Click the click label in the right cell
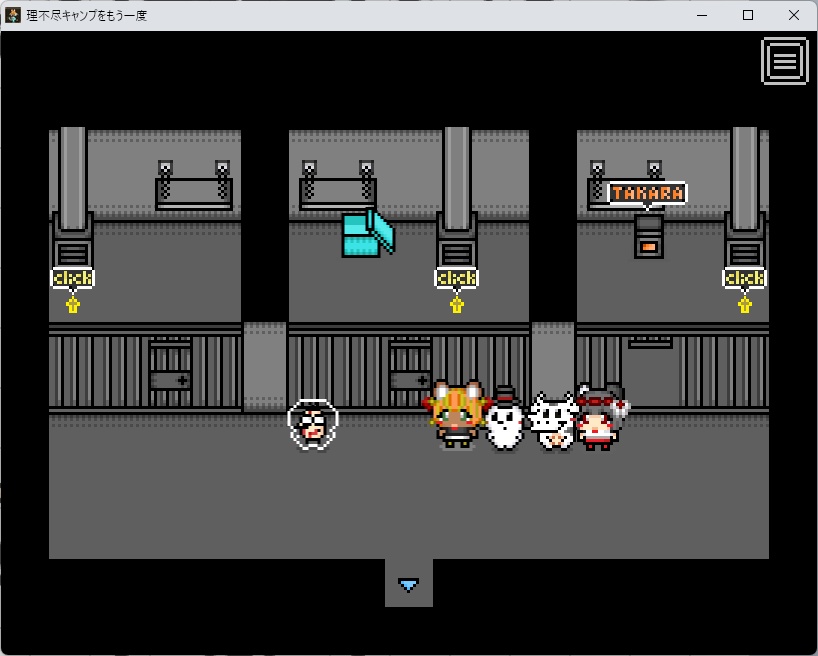Screen dimensions: 818x656 pyautogui.click(x=744, y=278)
